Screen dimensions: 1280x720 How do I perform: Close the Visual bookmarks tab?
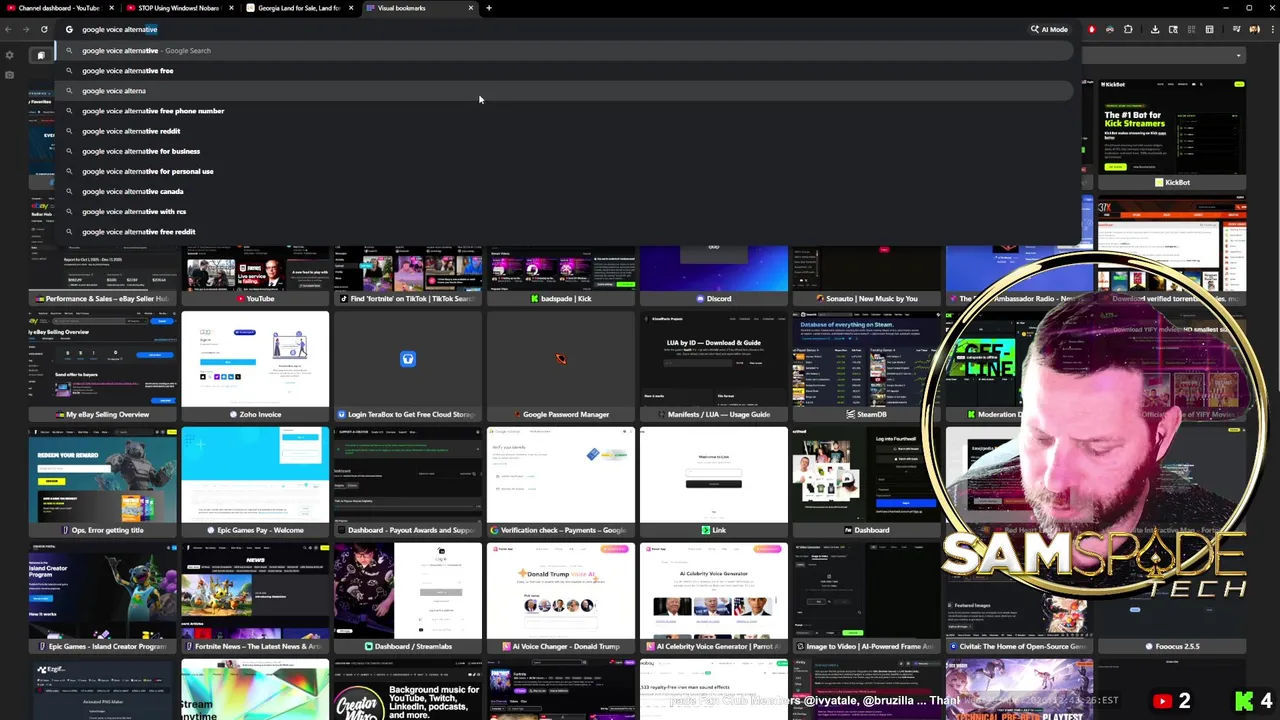470,8
